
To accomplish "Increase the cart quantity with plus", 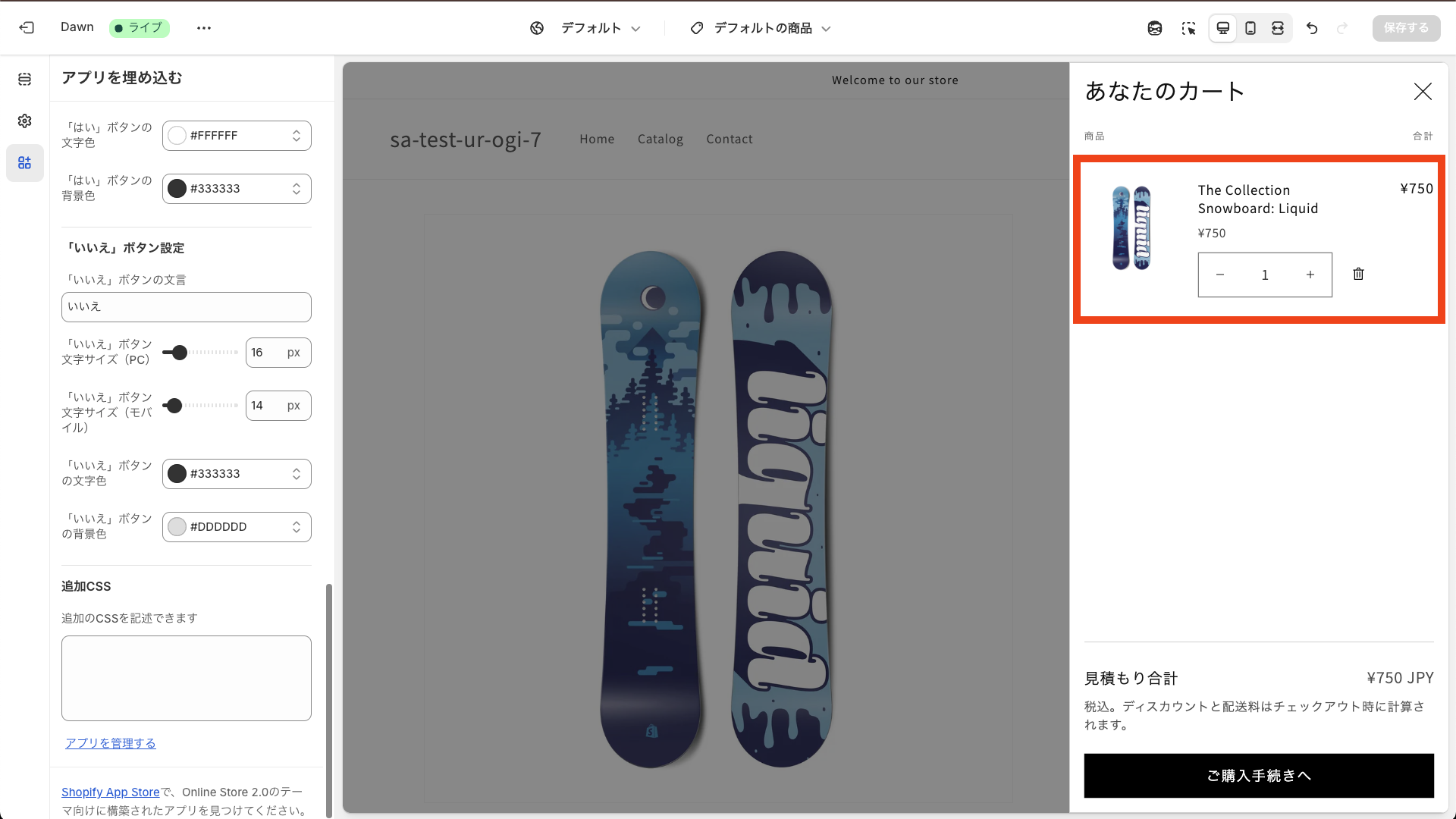I will coord(1310,275).
